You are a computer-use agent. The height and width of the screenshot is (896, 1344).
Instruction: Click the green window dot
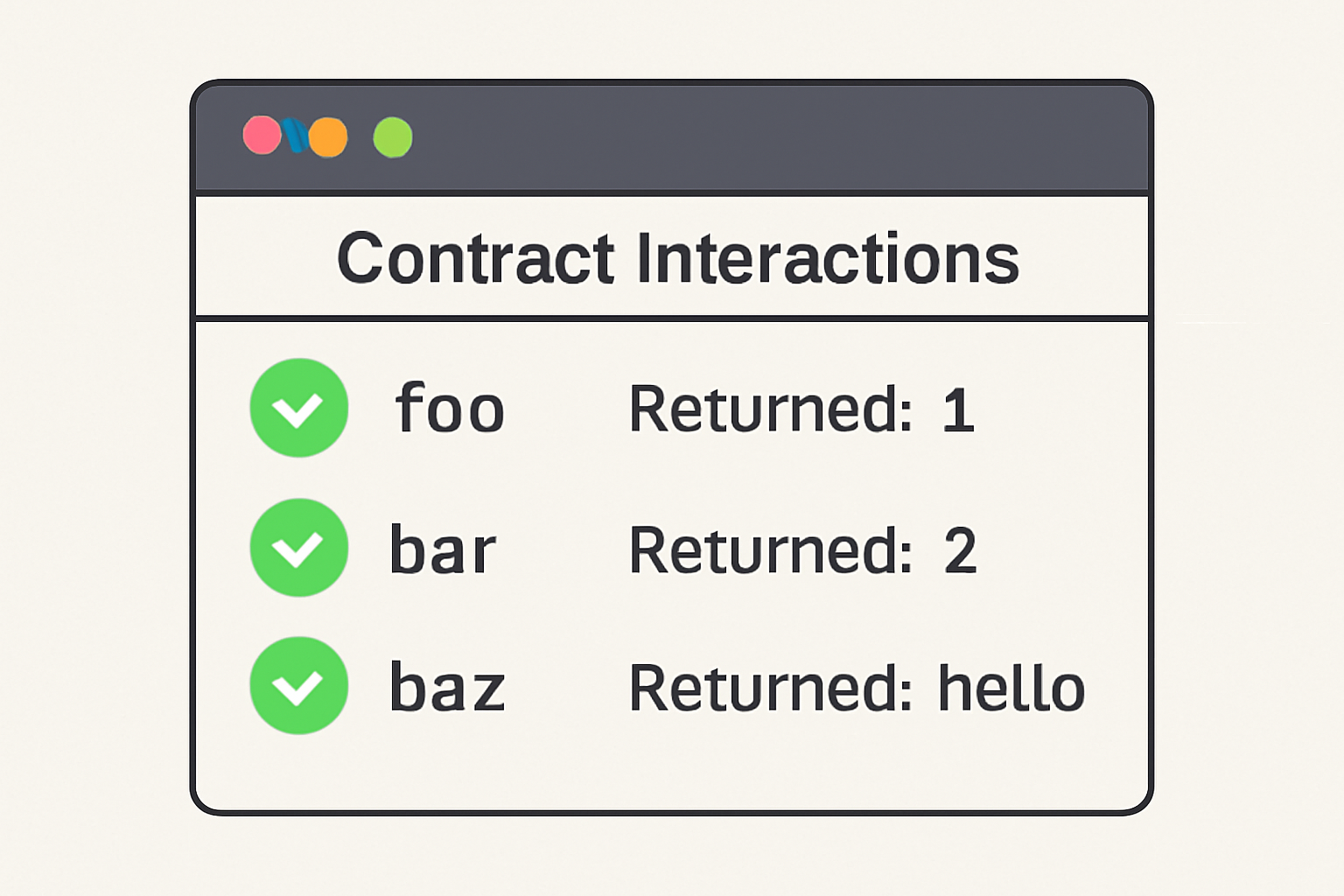pyautogui.click(x=393, y=137)
